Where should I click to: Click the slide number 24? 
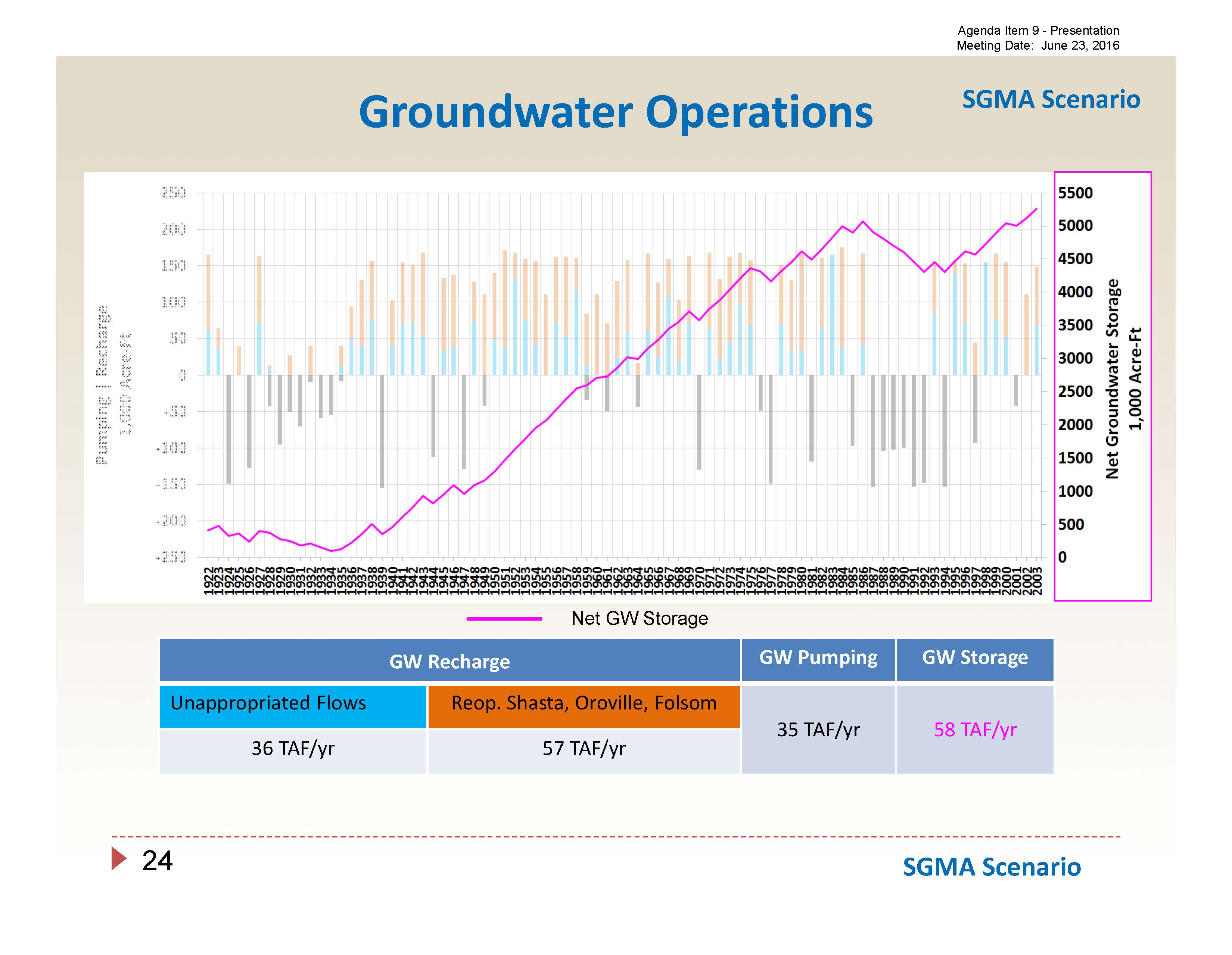[x=157, y=860]
